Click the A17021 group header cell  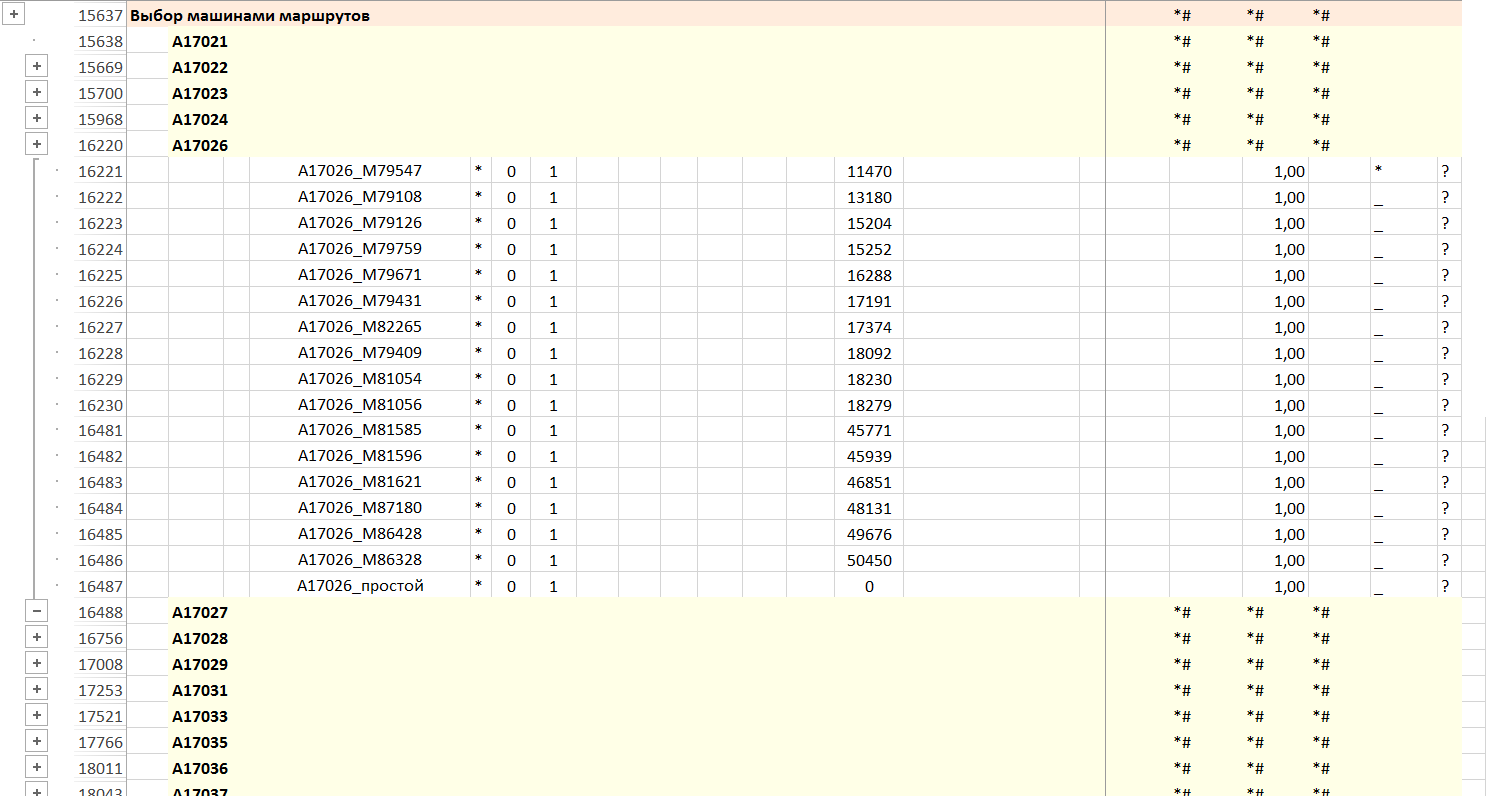point(200,42)
